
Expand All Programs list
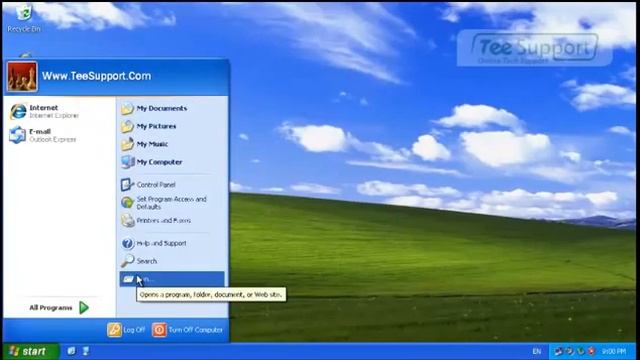pyautogui.click(x=58, y=307)
